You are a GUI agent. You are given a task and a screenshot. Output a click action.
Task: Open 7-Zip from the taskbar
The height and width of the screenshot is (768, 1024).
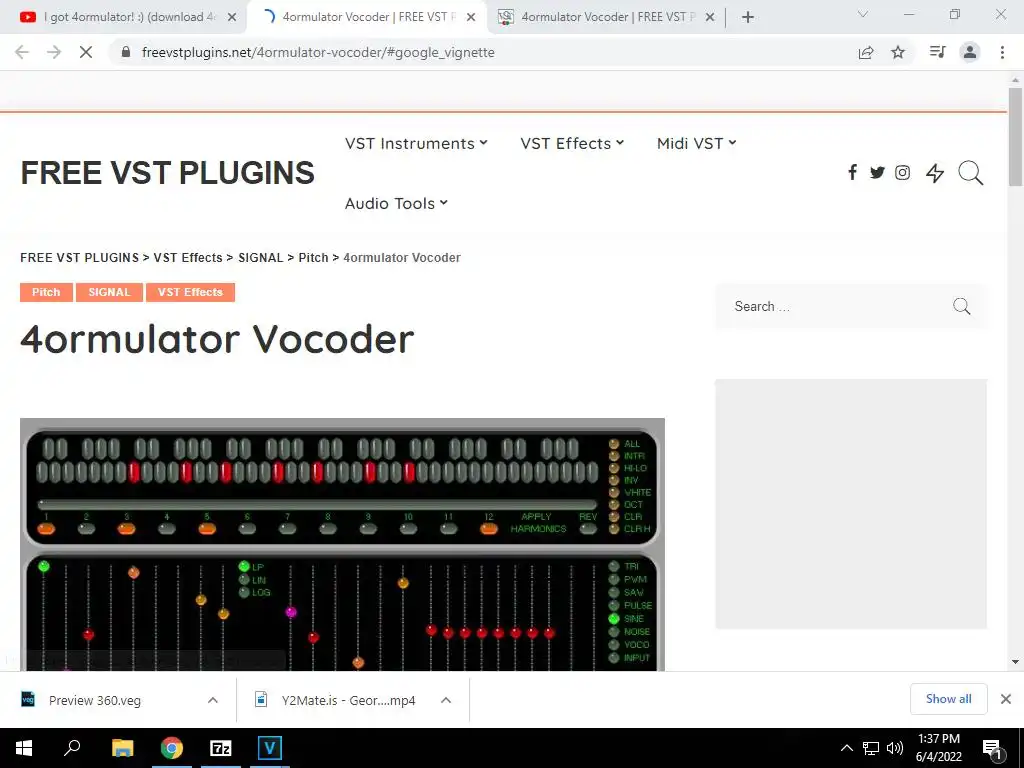click(x=221, y=748)
